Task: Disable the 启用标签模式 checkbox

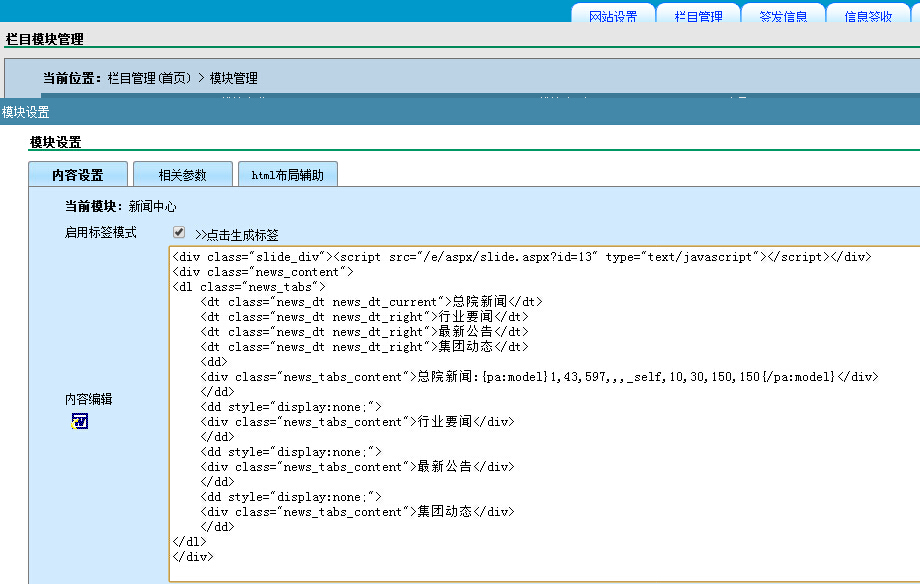Action: [x=179, y=233]
